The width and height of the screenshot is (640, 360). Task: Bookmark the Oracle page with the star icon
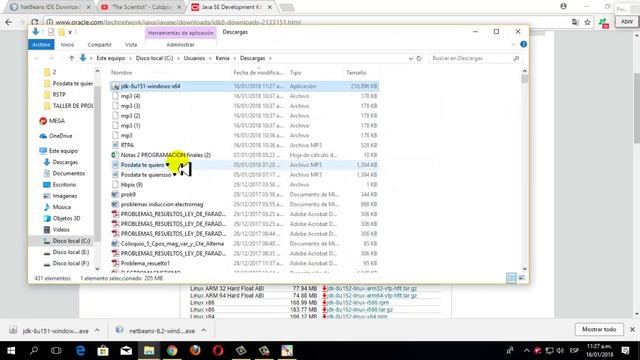pyautogui.click(x=587, y=22)
